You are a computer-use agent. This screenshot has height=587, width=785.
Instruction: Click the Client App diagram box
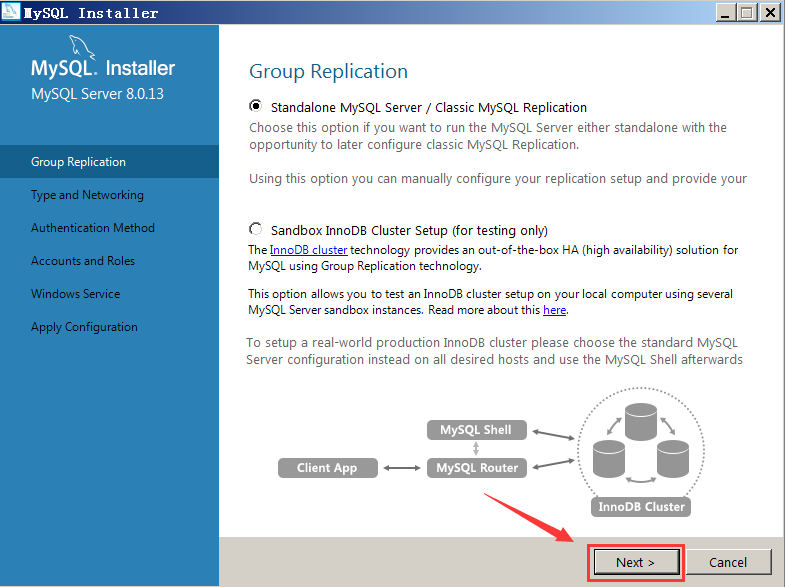(x=327, y=468)
